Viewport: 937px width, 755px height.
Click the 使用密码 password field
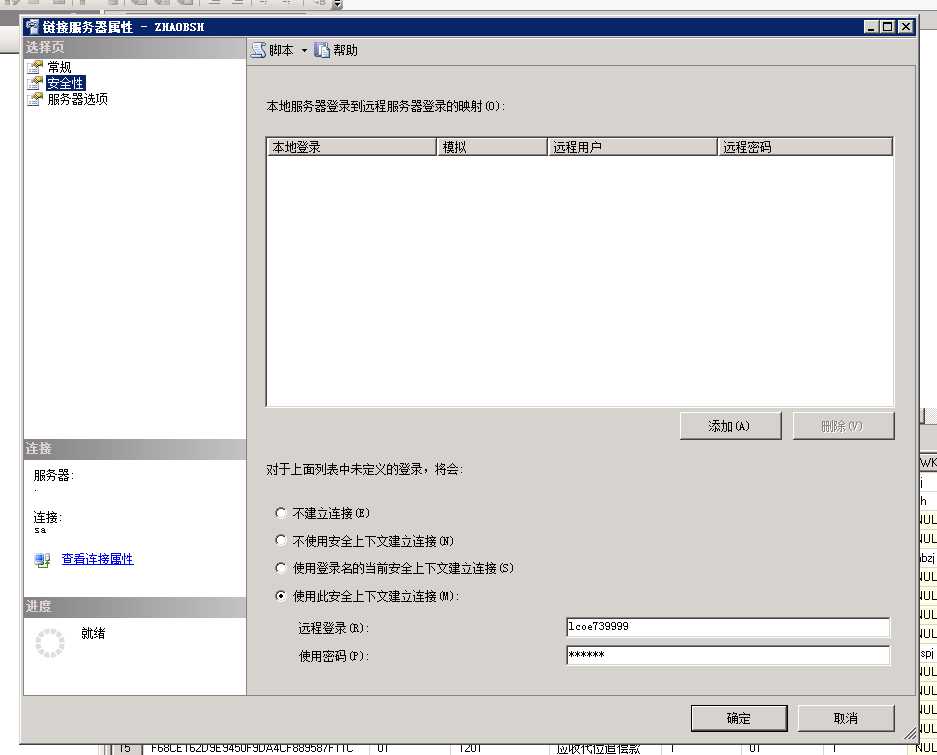[x=728, y=655]
